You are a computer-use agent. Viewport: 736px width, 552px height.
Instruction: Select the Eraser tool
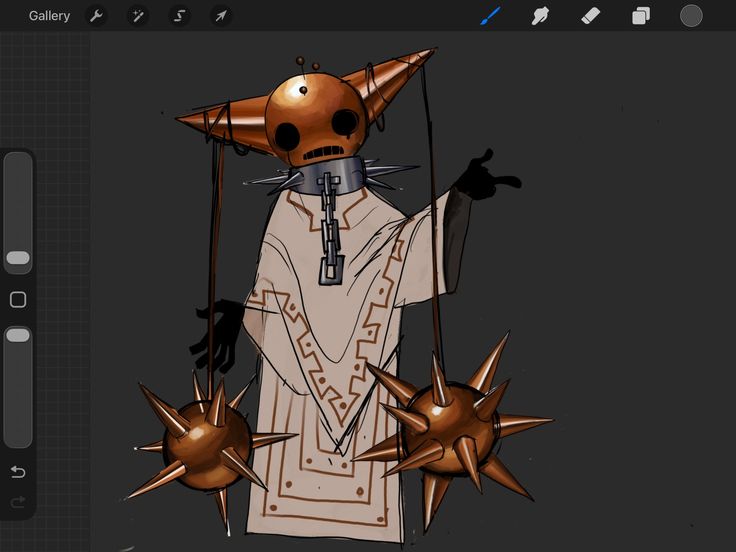tap(590, 16)
